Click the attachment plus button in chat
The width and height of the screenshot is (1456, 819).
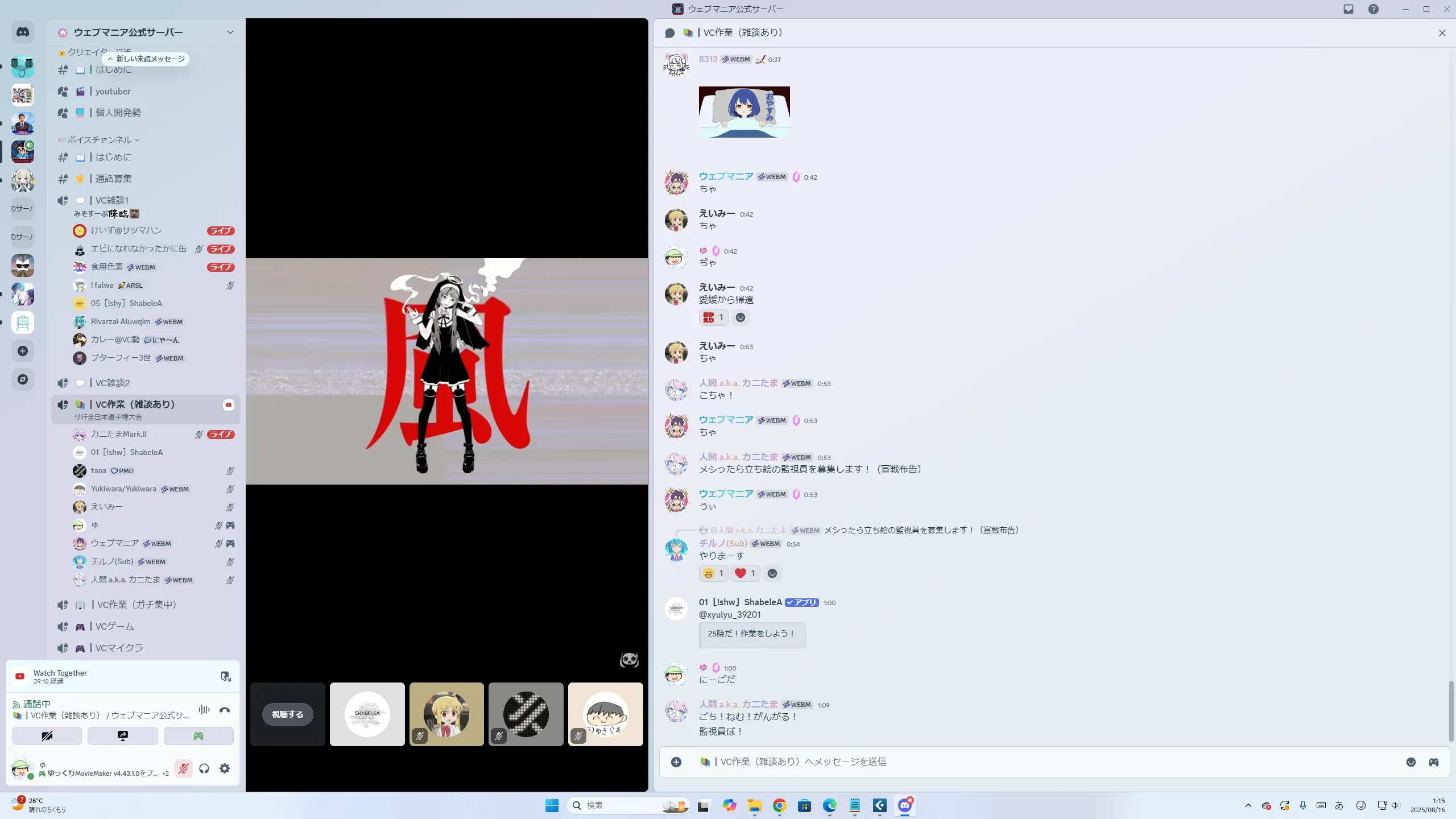click(x=676, y=762)
